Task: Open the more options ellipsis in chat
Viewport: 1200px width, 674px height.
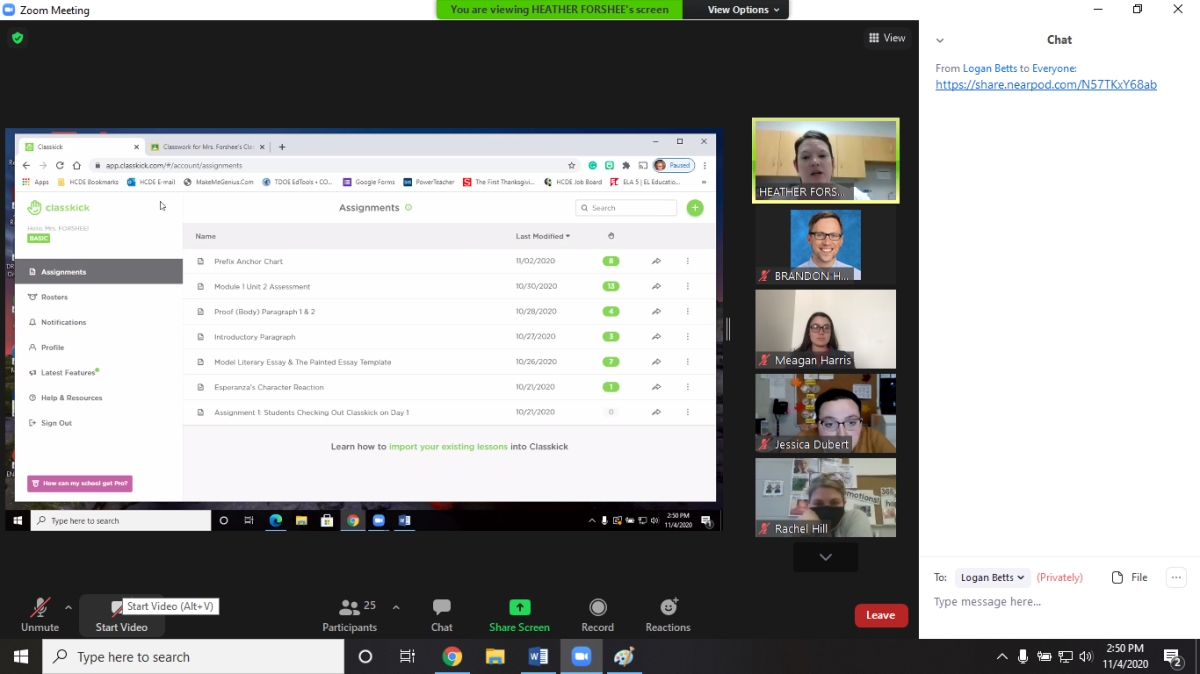Action: coord(1176,577)
